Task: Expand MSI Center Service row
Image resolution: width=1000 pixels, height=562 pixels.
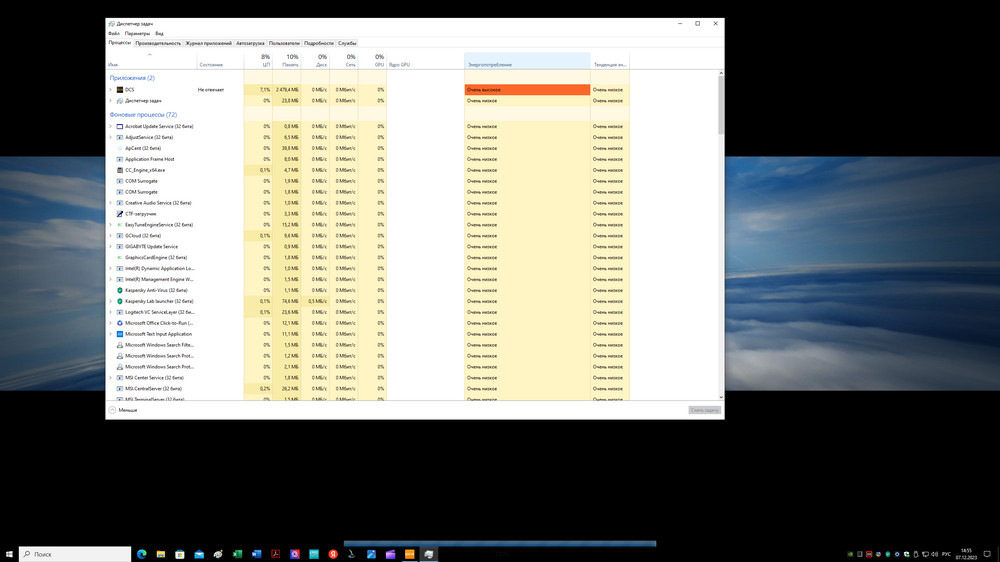Action: 110,378
